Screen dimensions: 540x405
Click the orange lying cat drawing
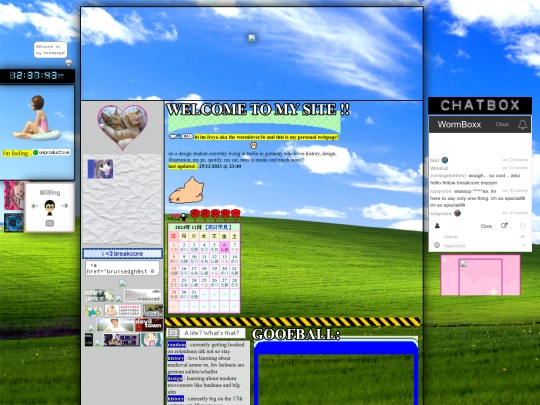tap(186, 190)
